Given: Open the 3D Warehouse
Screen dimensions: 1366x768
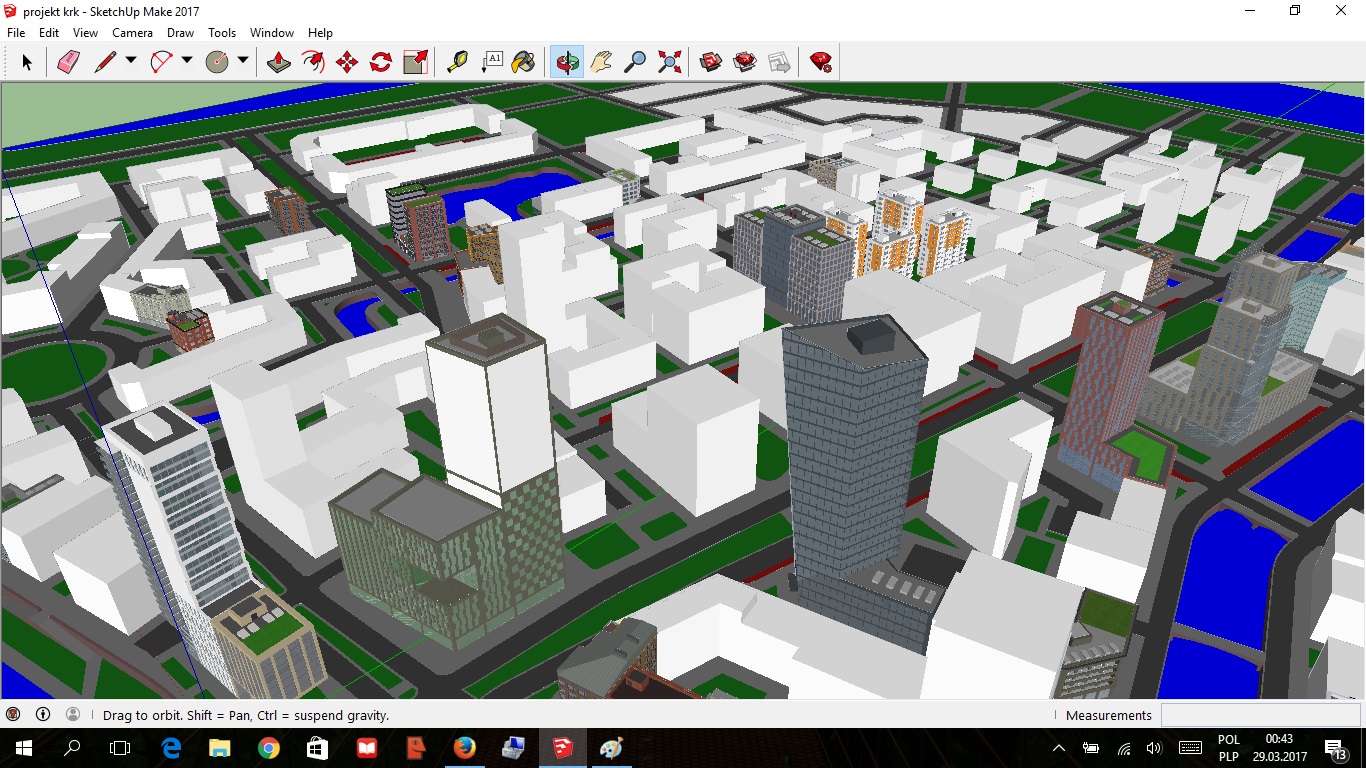Looking at the screenshot, I should point(711,62).
